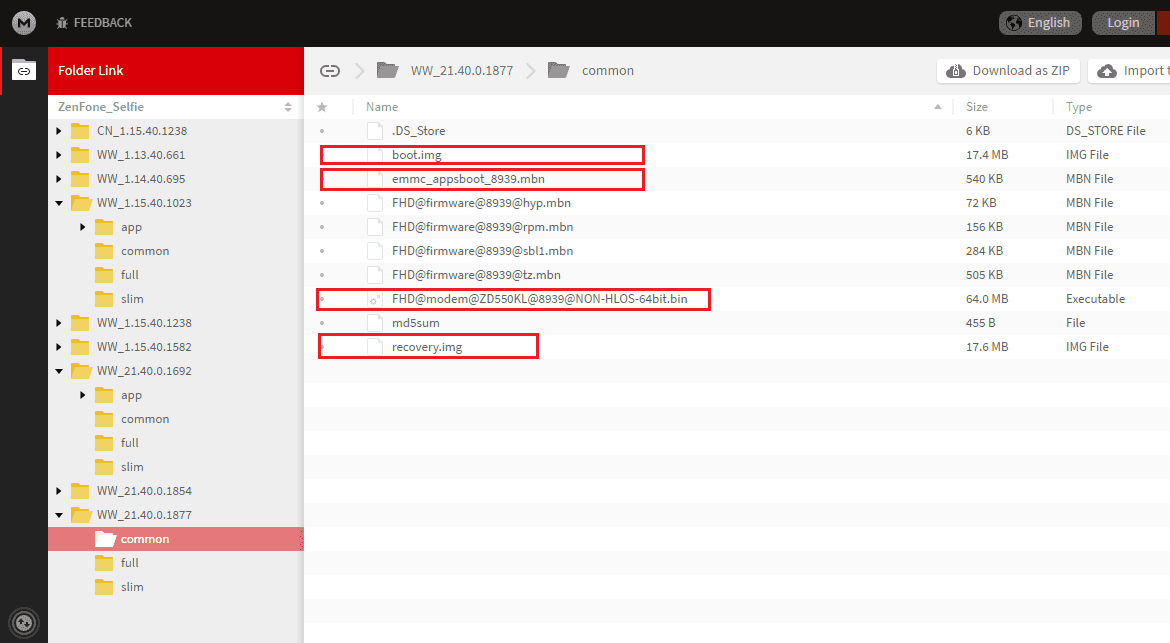Open the FEEDBACK bug icon
Viewport: 1170px width, 643px height.
pos(62,23)
